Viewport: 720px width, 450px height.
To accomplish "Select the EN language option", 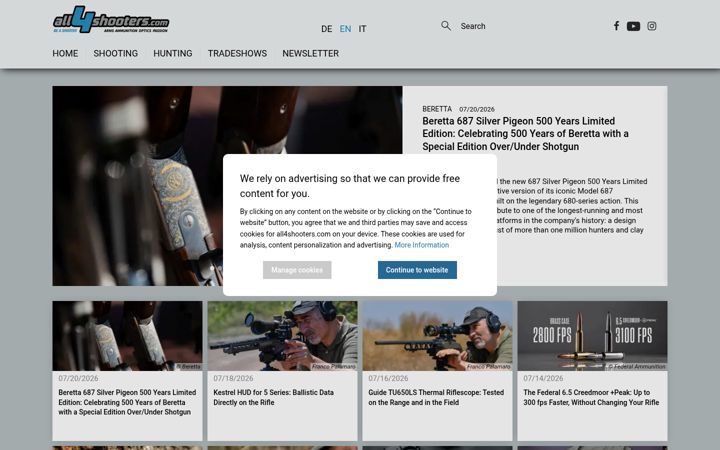I will [345, 29].
